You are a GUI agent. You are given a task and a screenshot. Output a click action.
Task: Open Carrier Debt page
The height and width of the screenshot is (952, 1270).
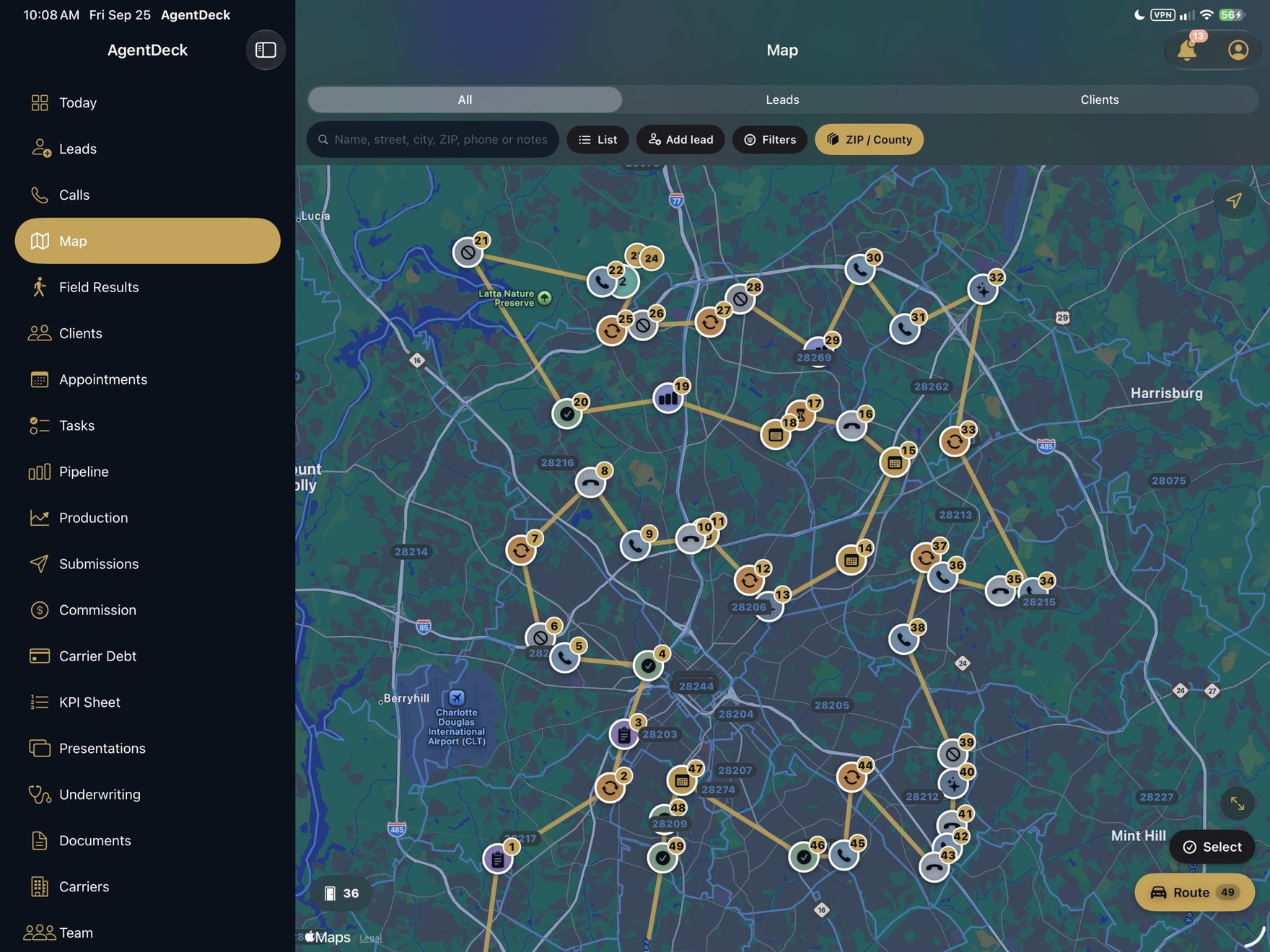tap(148, 656)
